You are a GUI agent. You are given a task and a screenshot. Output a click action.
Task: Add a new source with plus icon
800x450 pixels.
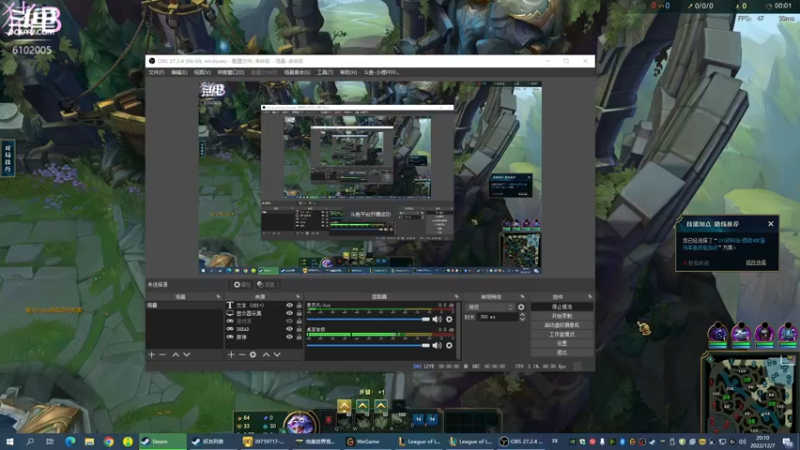pyautogui.click(x=231, y=354)
